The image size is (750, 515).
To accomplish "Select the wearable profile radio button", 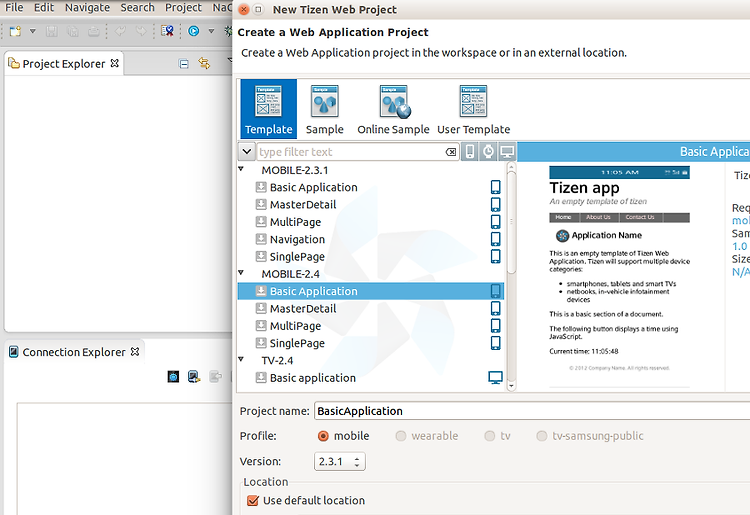I will pyautogui.click(x=401, y=436).
